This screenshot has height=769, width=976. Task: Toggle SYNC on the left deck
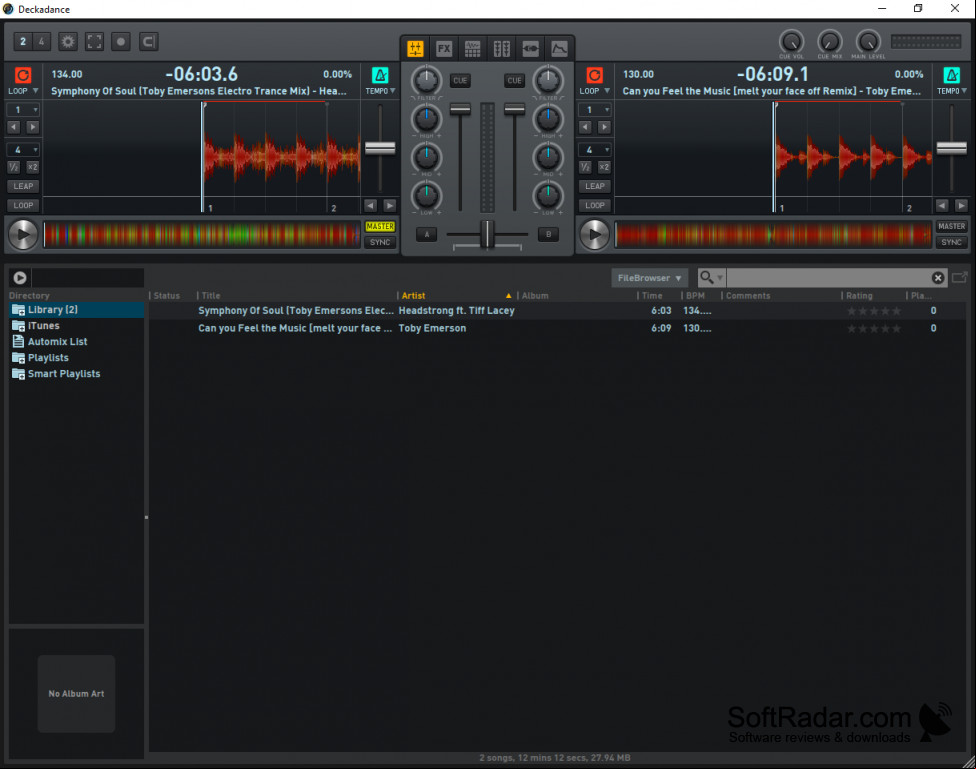point(380,242)
